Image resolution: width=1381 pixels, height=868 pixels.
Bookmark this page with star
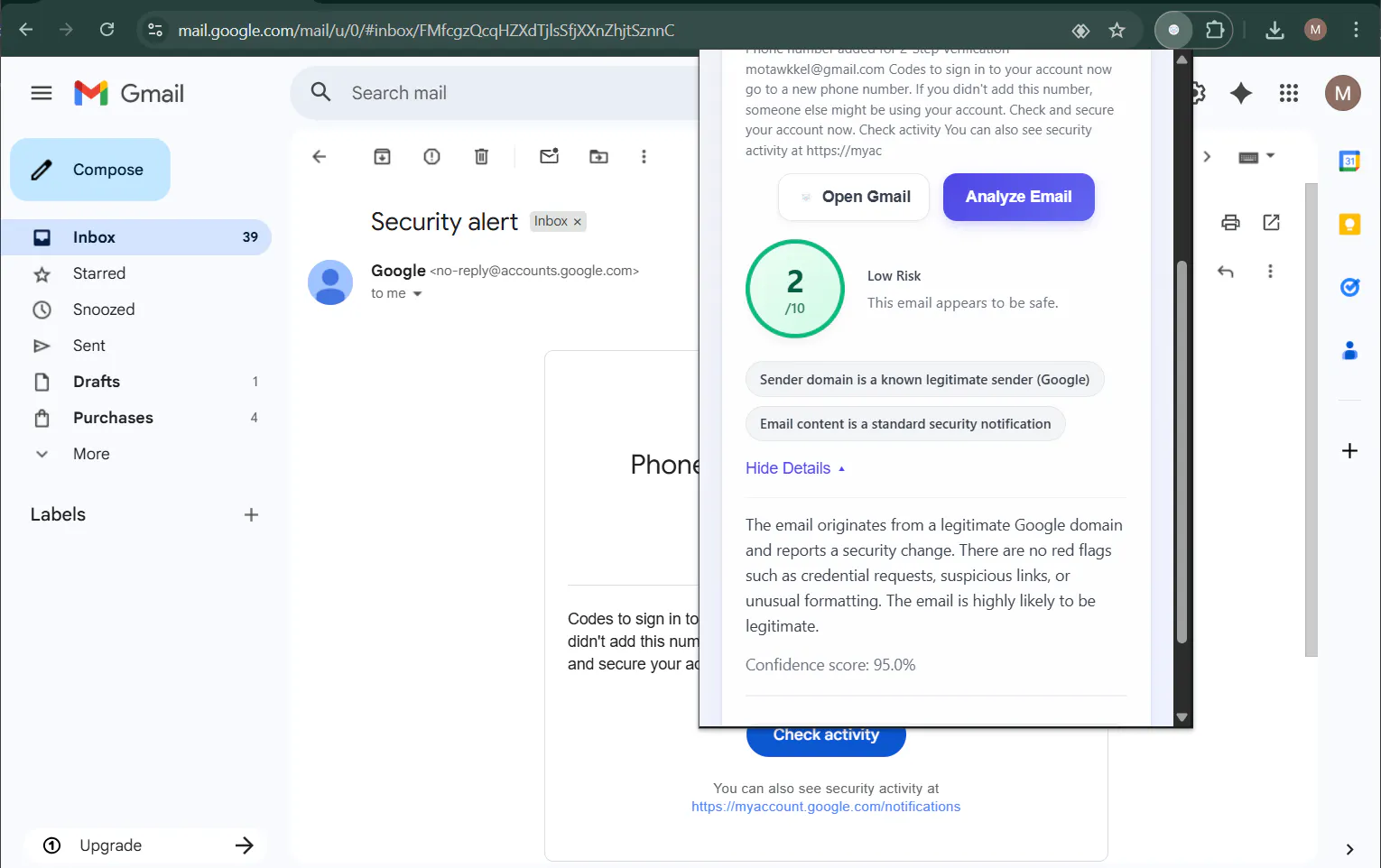[1117, 30]
